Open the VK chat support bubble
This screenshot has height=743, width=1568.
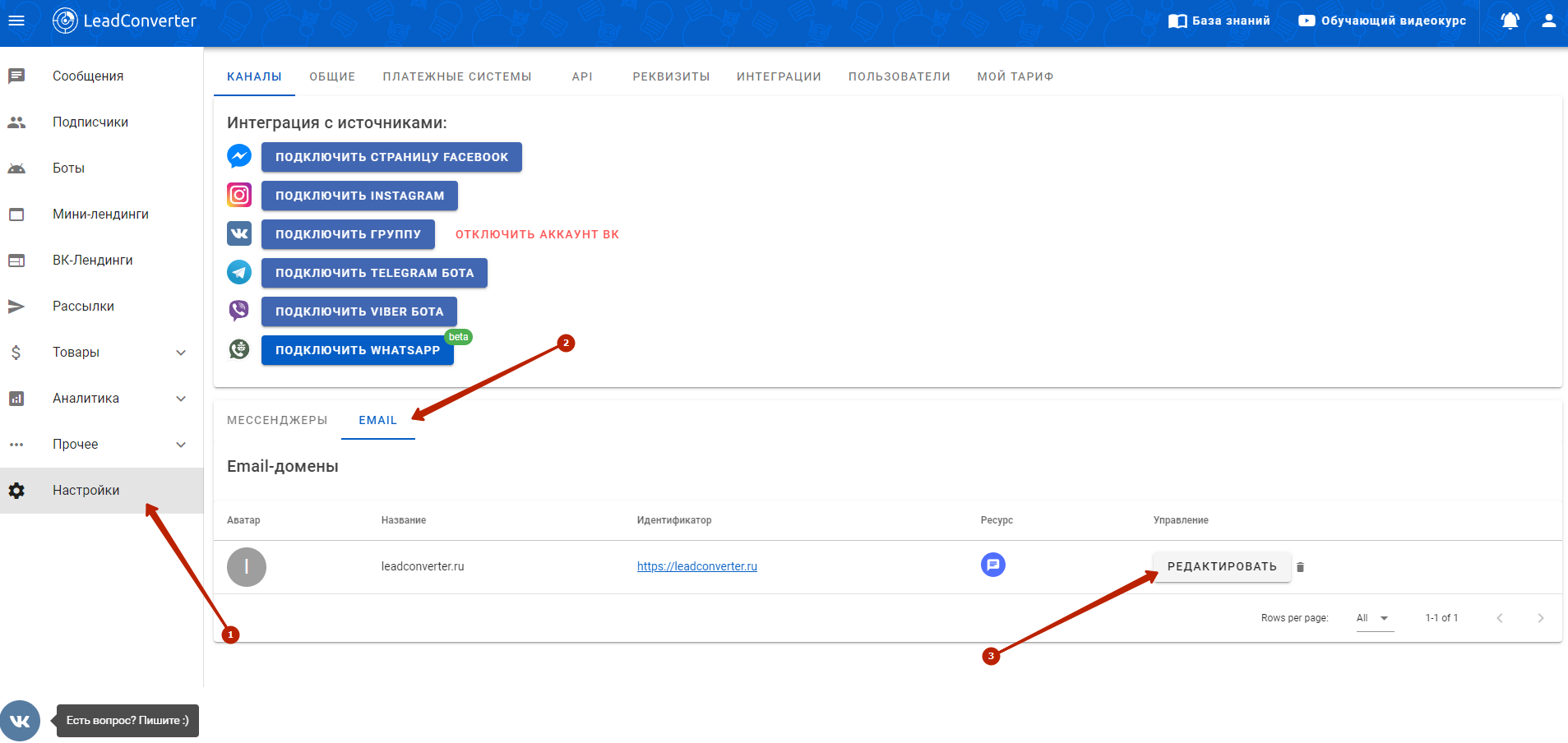click(x=21, y=721)
